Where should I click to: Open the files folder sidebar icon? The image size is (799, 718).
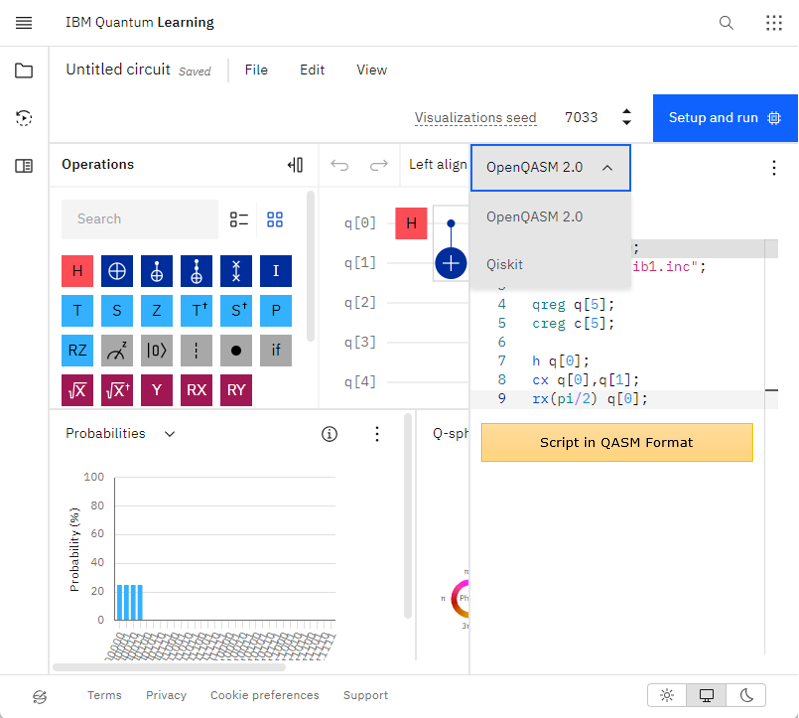[24, 70]
